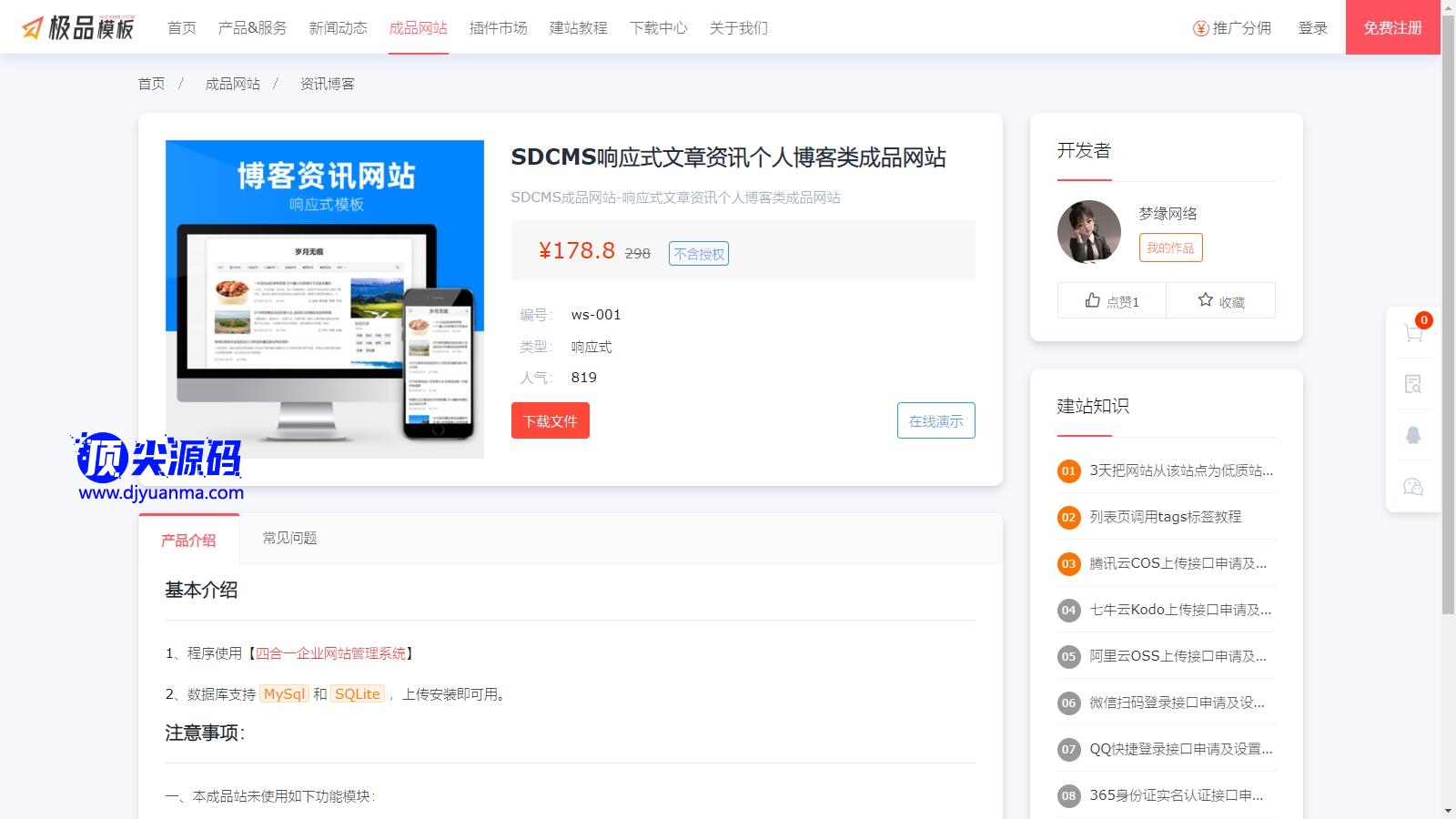
Task: Click the thumbs-up 点赞 icon
Action: coord(1093,300)
